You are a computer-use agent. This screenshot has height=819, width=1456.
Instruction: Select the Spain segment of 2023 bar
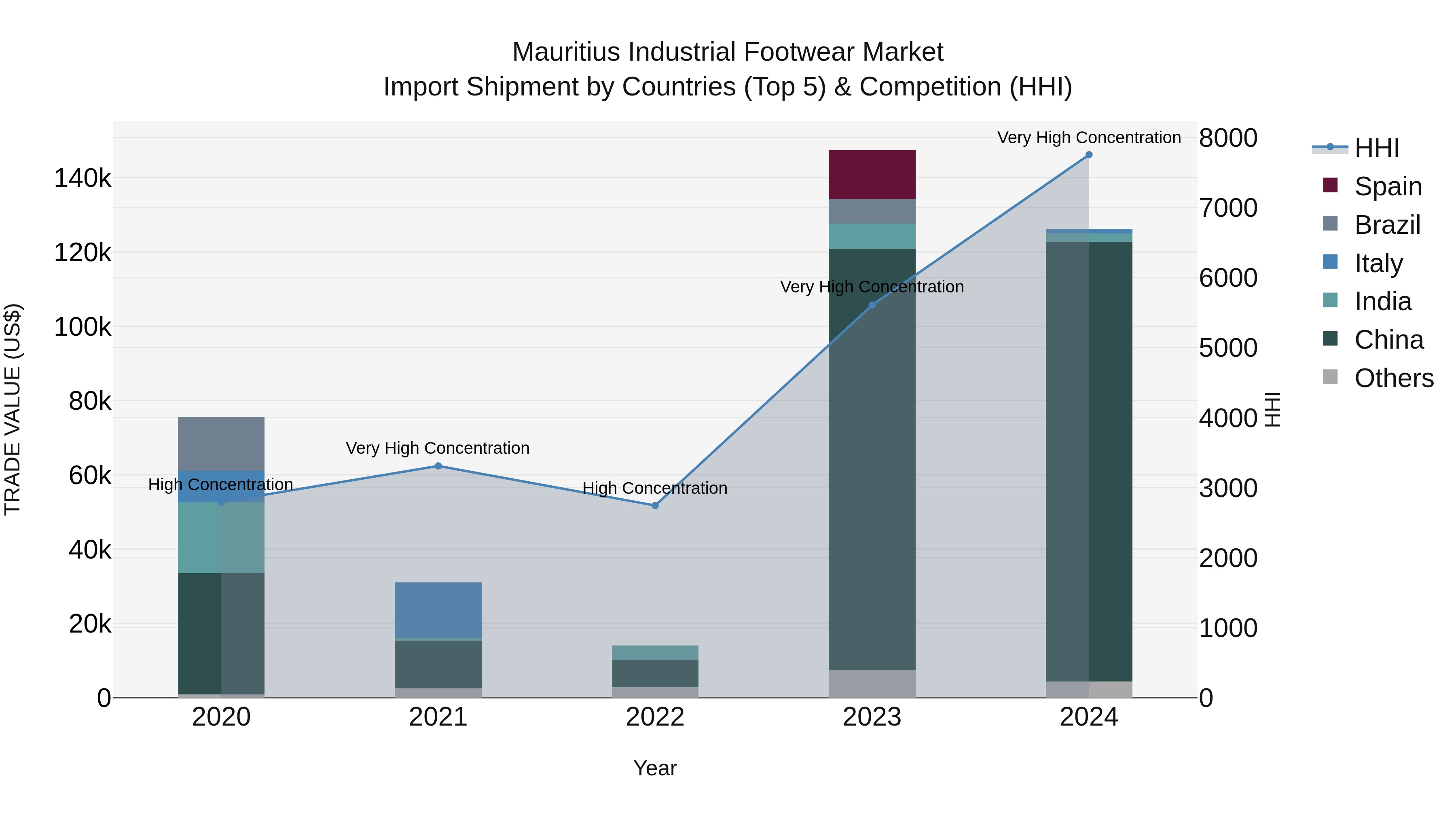pyautogui.click(x=872, y=175)
